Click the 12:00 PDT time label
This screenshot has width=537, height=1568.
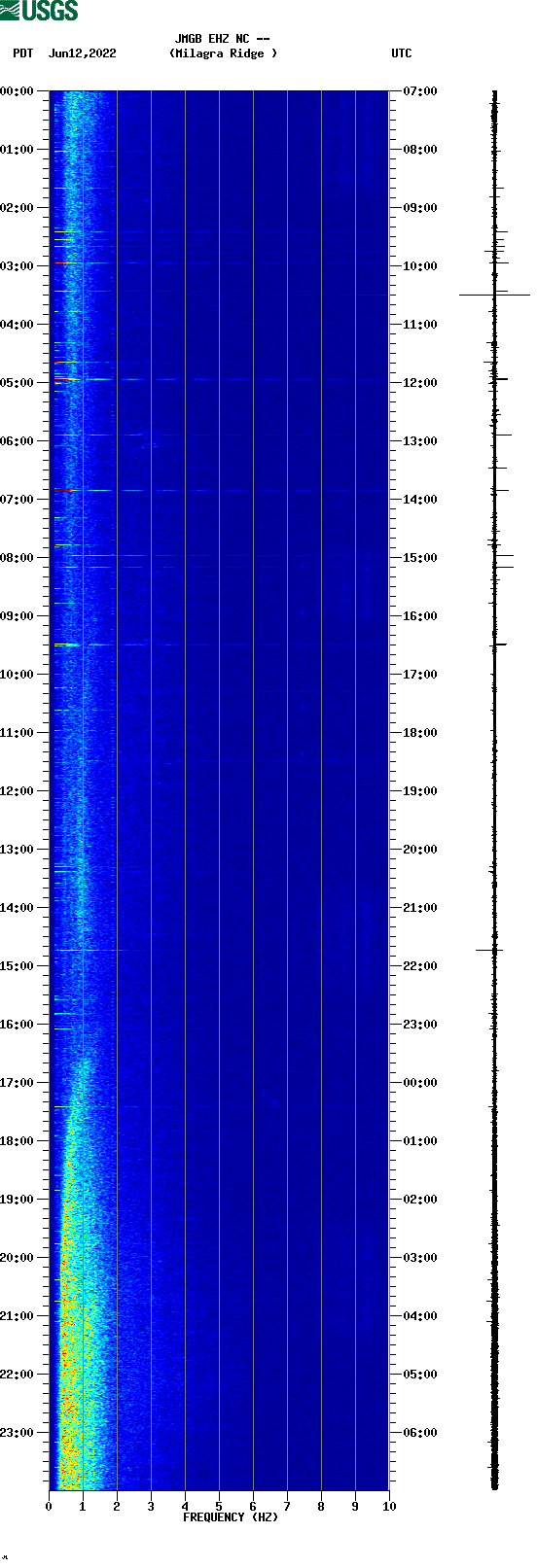pyautogui.click(x=18, y=791)
